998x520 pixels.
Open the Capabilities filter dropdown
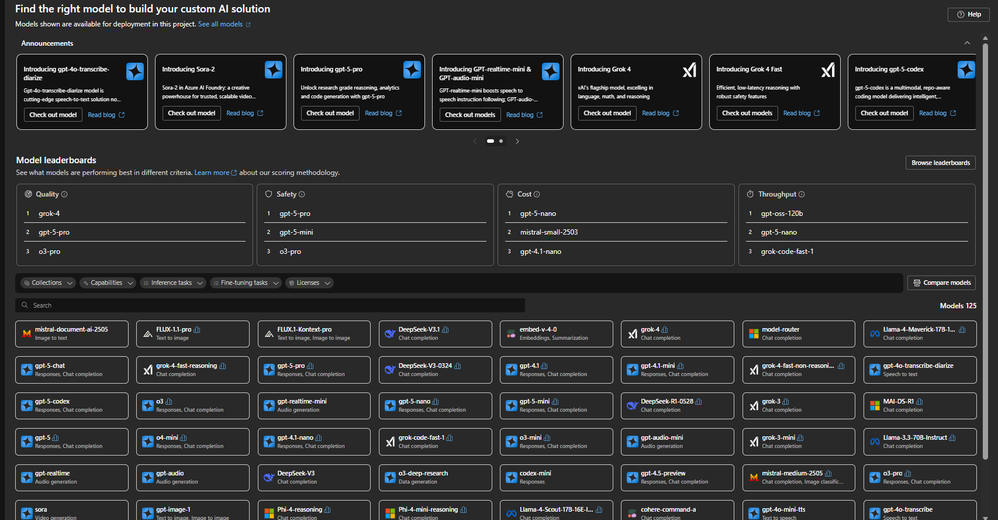107,283
